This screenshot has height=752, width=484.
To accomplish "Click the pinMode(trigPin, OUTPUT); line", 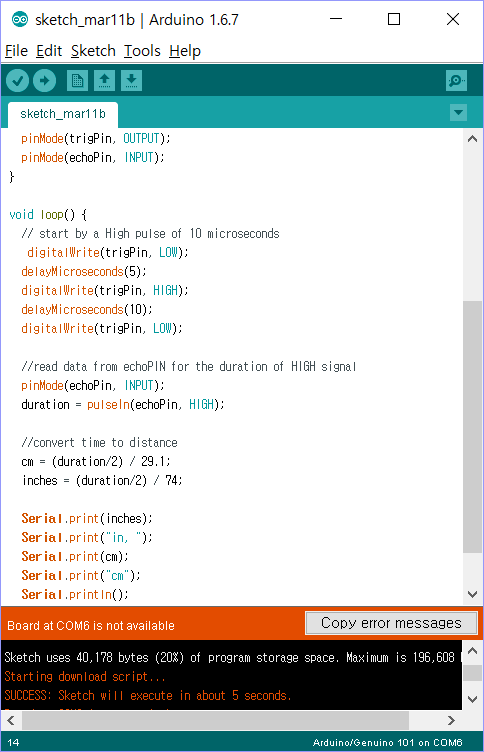I will pyautogui.click(x=95, y=139).
